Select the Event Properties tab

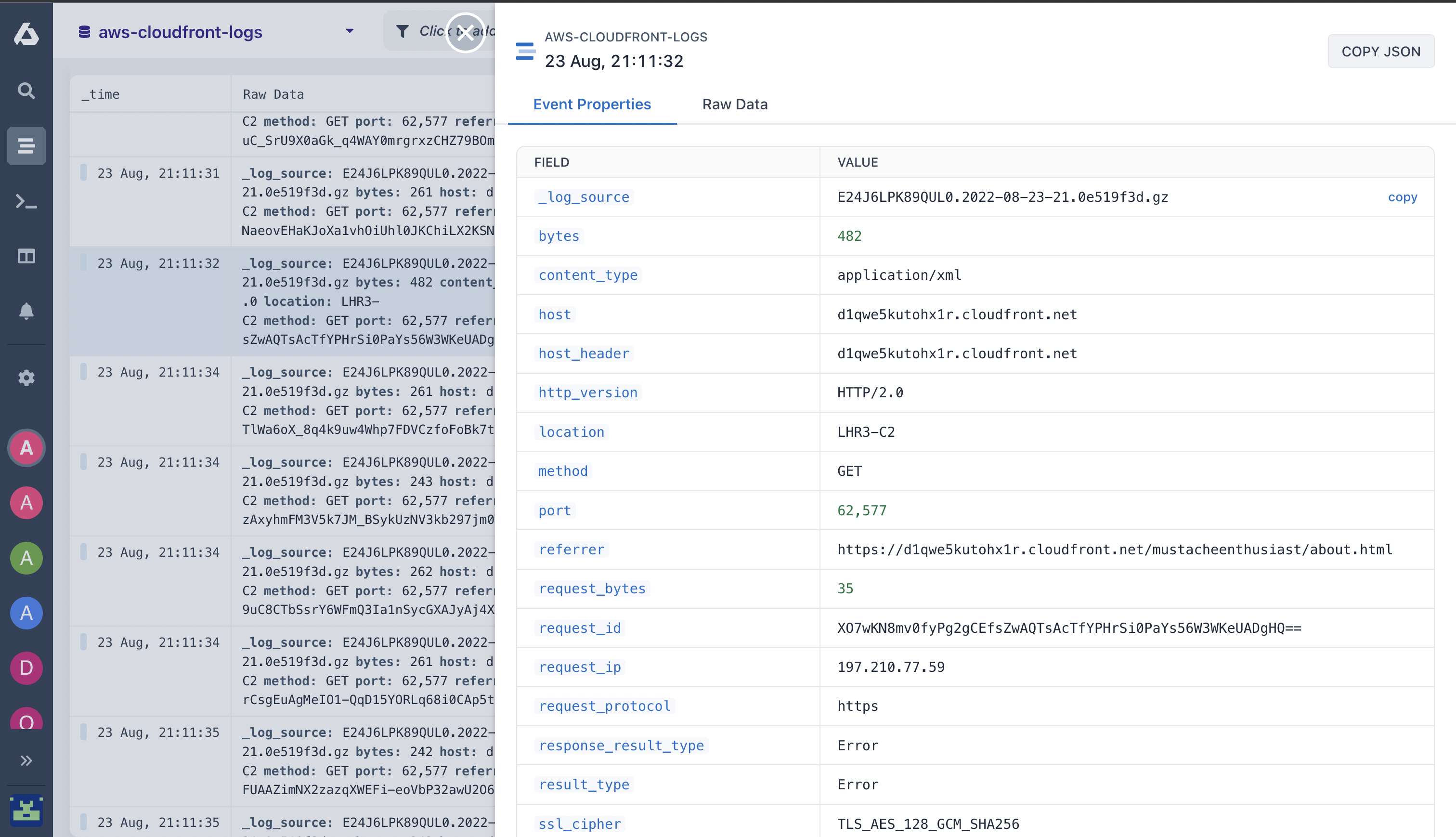pyautogui.click(x=592, y=105)
